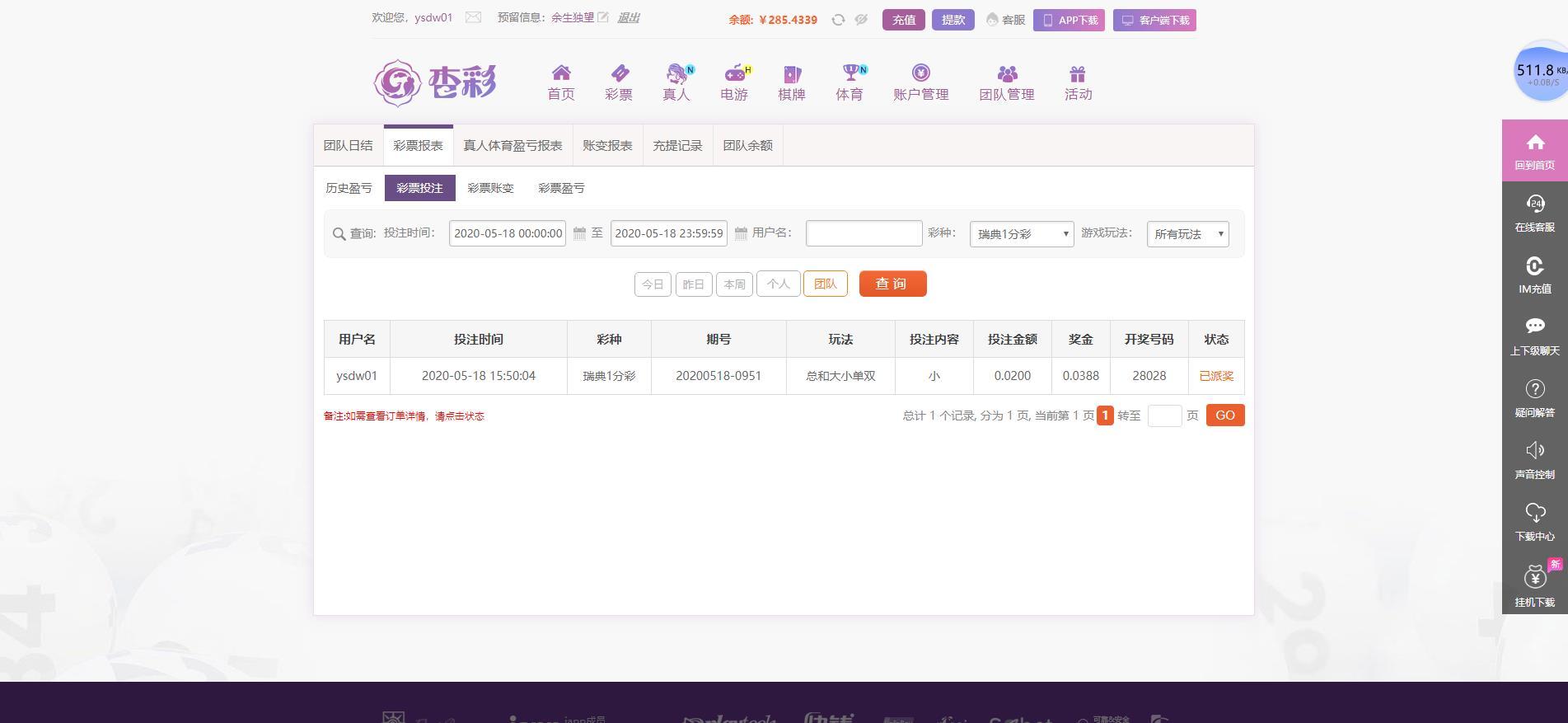Open the 活动 promotions navigation

1078,82
